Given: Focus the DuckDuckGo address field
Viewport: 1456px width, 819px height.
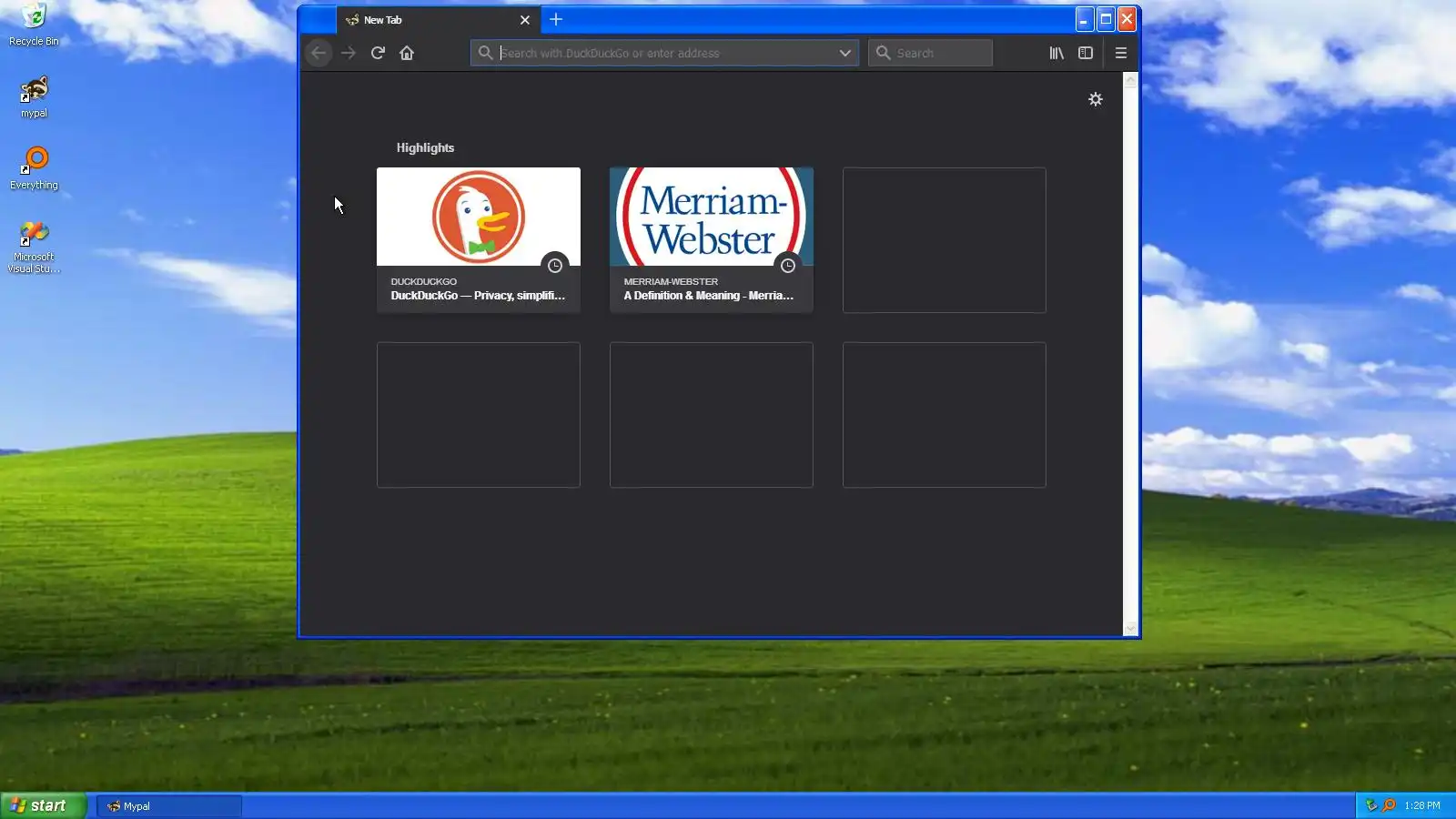Looking at the screenshot, I should pyautogui.click(x=665, y=53).
